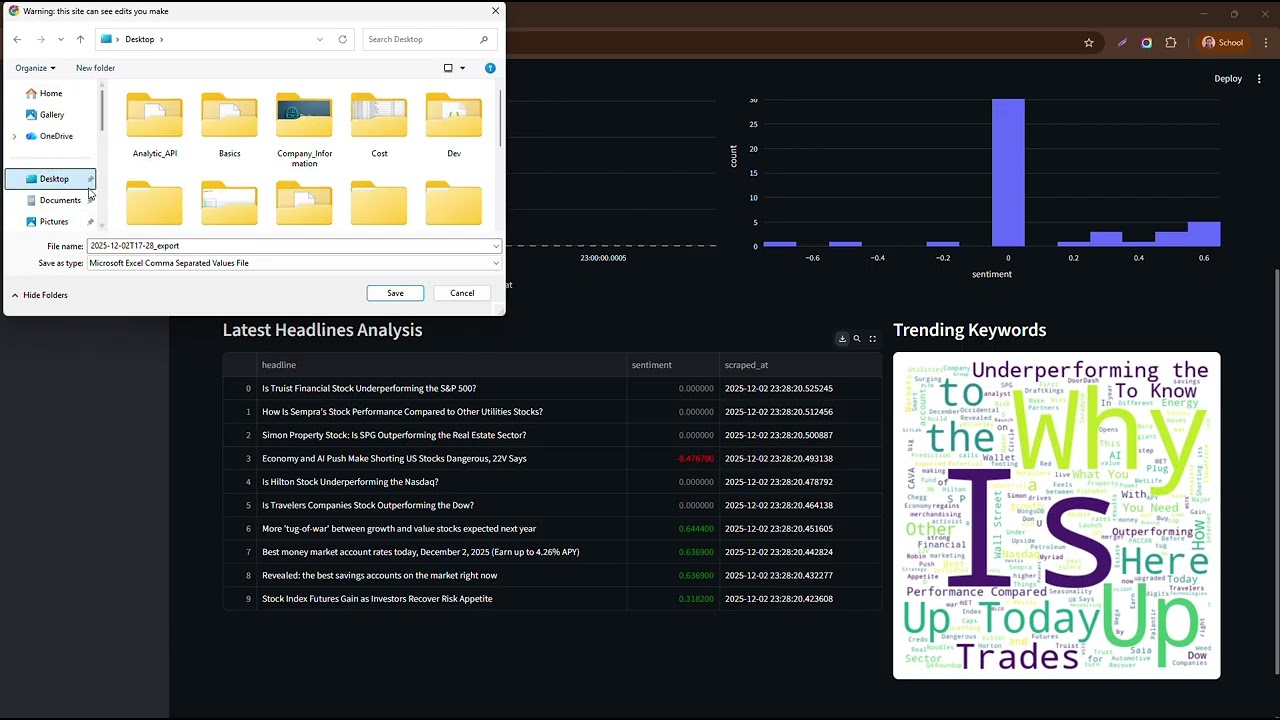
Task: Click the File name input field
Action: click(x=294, y=246)
